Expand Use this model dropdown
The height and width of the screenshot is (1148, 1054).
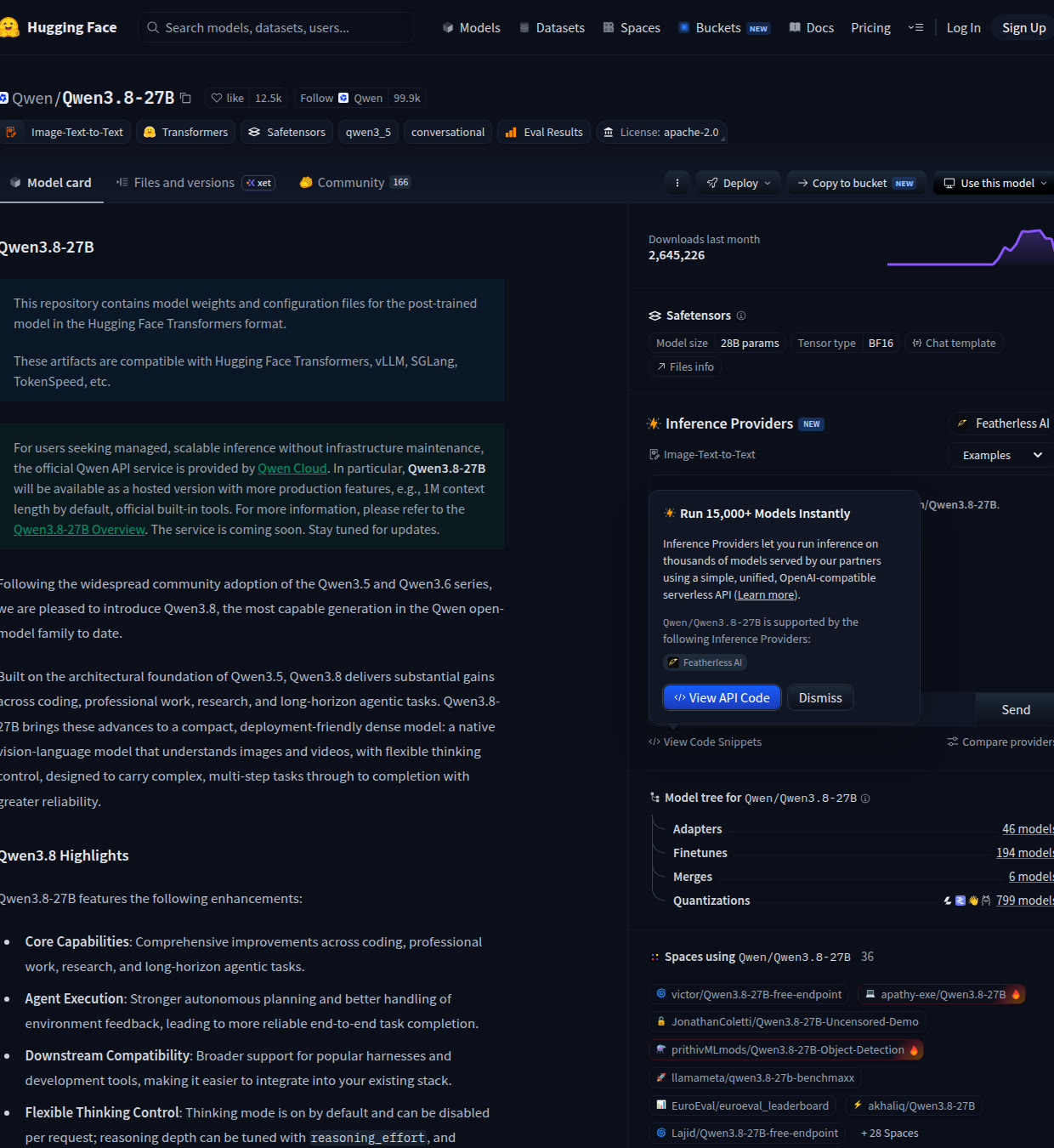point(994,183)
